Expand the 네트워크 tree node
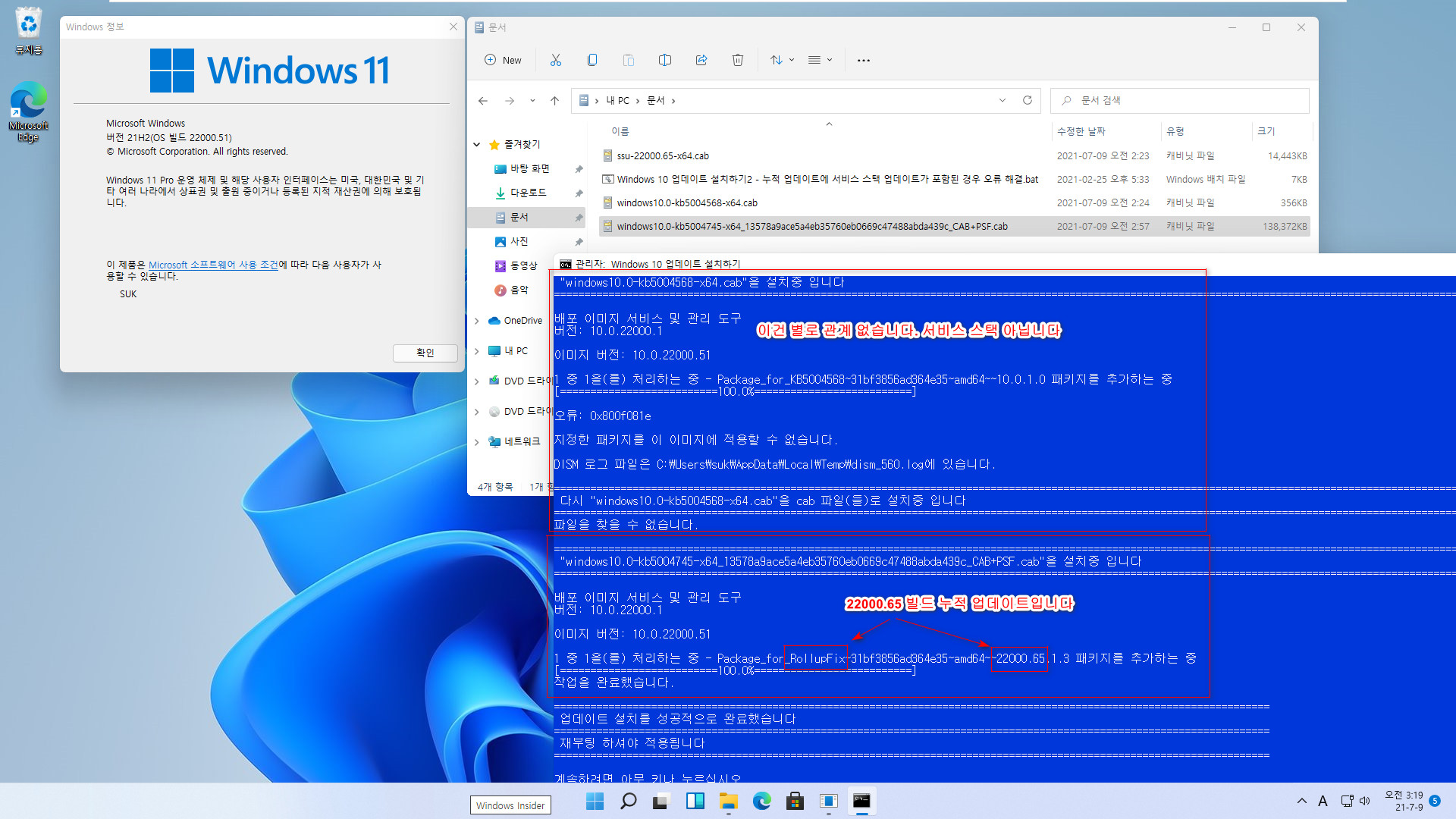This screenshot has height=819, width=1456. tap(477, 442)
